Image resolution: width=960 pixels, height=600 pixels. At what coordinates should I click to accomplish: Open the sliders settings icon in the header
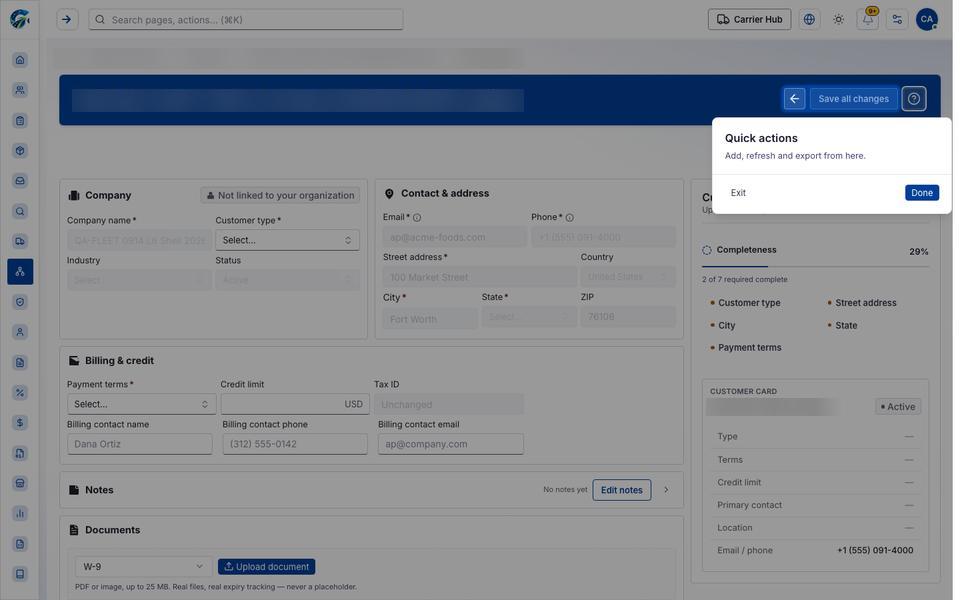897,20
